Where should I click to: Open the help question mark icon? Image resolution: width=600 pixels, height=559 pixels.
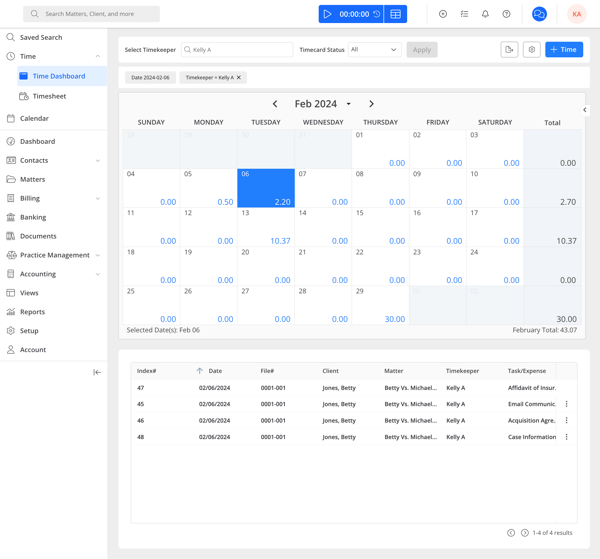506,14
